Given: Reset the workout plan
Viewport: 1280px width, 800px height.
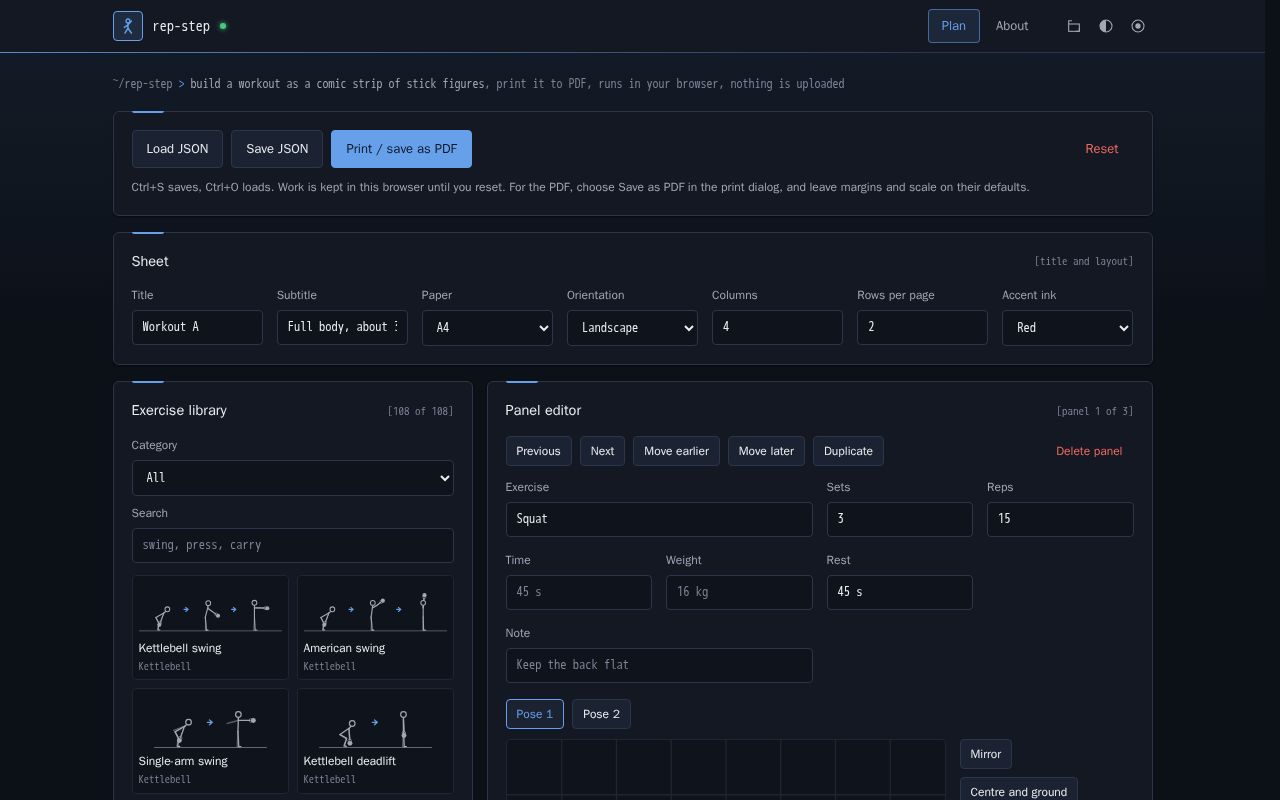Looking at the screenshot, I should click(x=1102, y=149).
